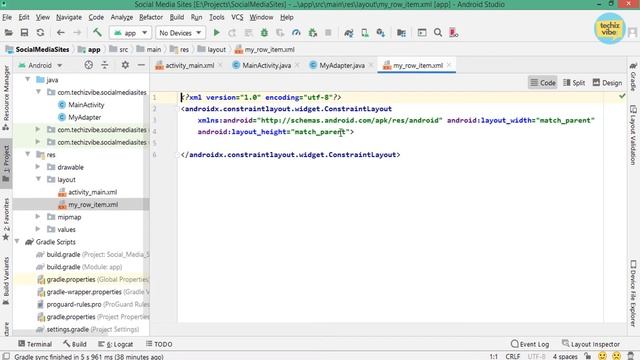Screen dimensions: 640x360
Task: Open the Favorites side panel
Action: (6, 220)
